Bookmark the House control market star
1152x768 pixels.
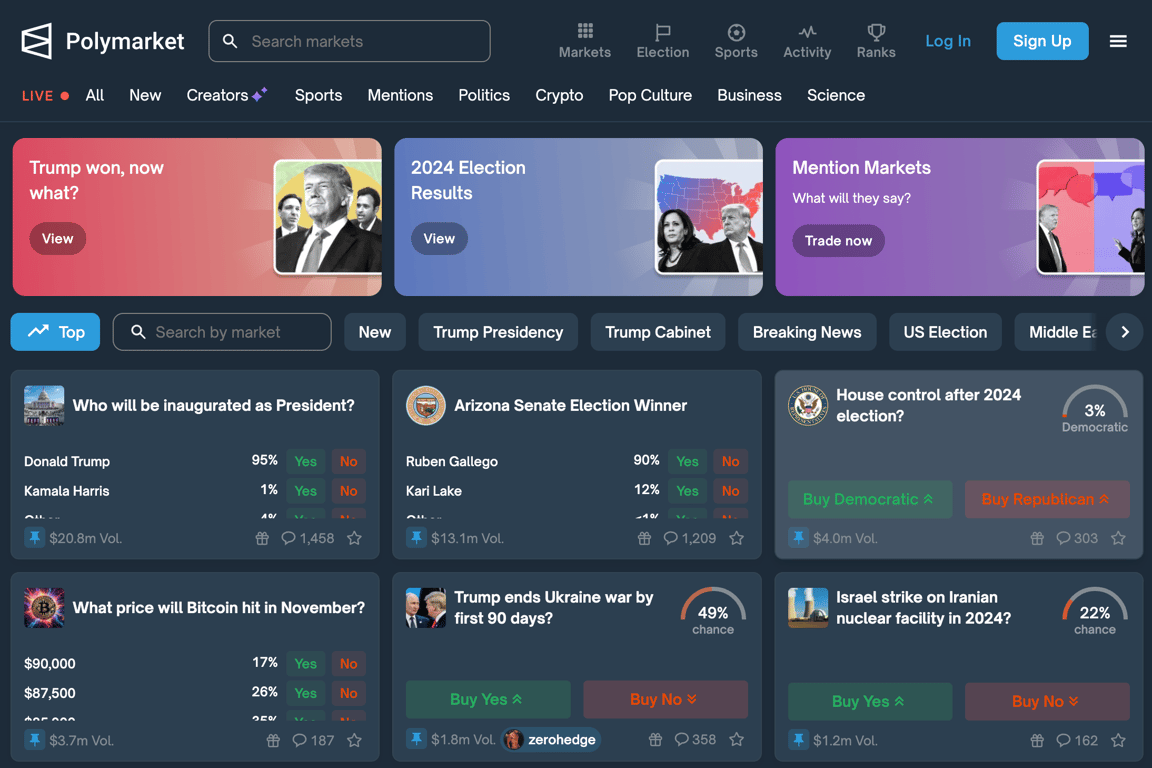tap(1118, 538)
